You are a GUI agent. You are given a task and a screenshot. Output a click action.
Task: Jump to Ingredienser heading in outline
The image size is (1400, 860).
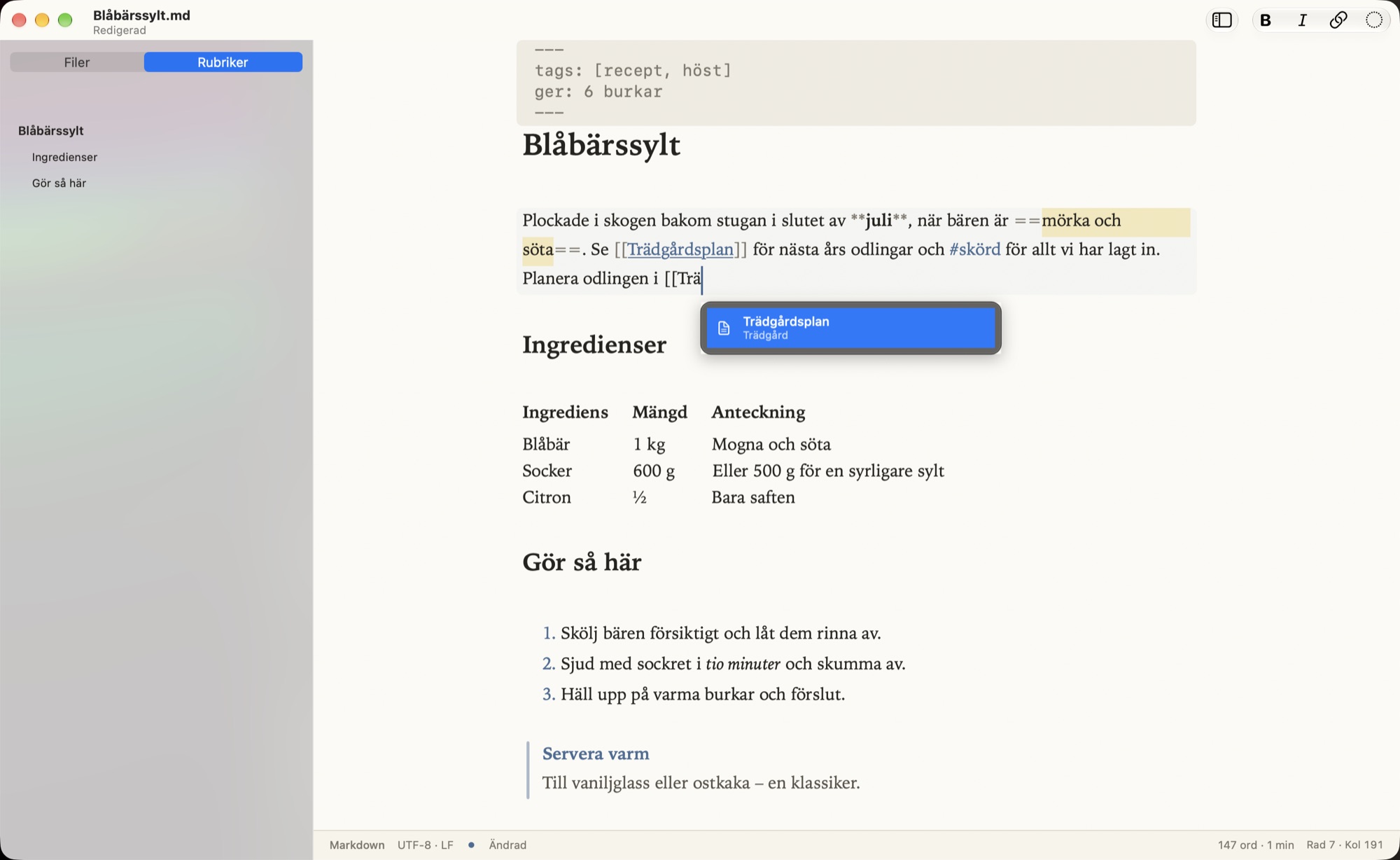point(64,157)
